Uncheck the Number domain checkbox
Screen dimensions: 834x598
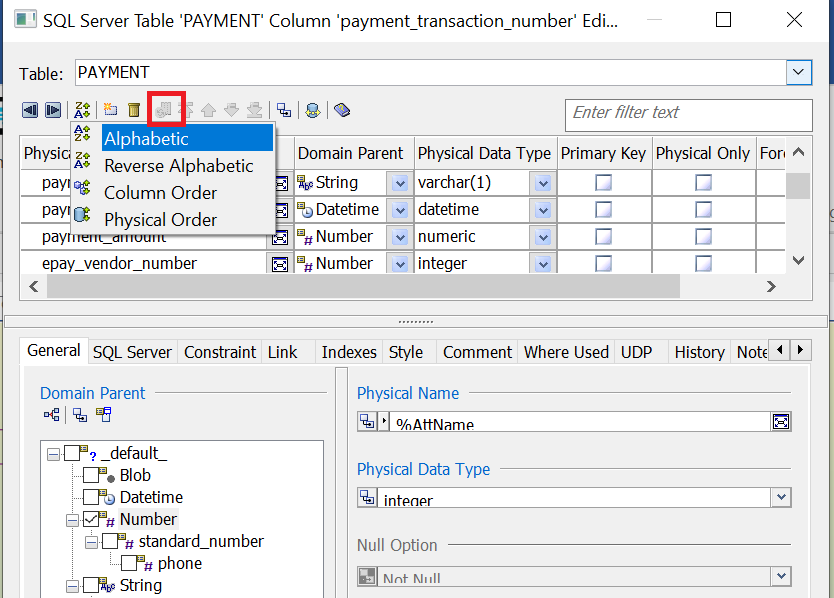point(92,519)
